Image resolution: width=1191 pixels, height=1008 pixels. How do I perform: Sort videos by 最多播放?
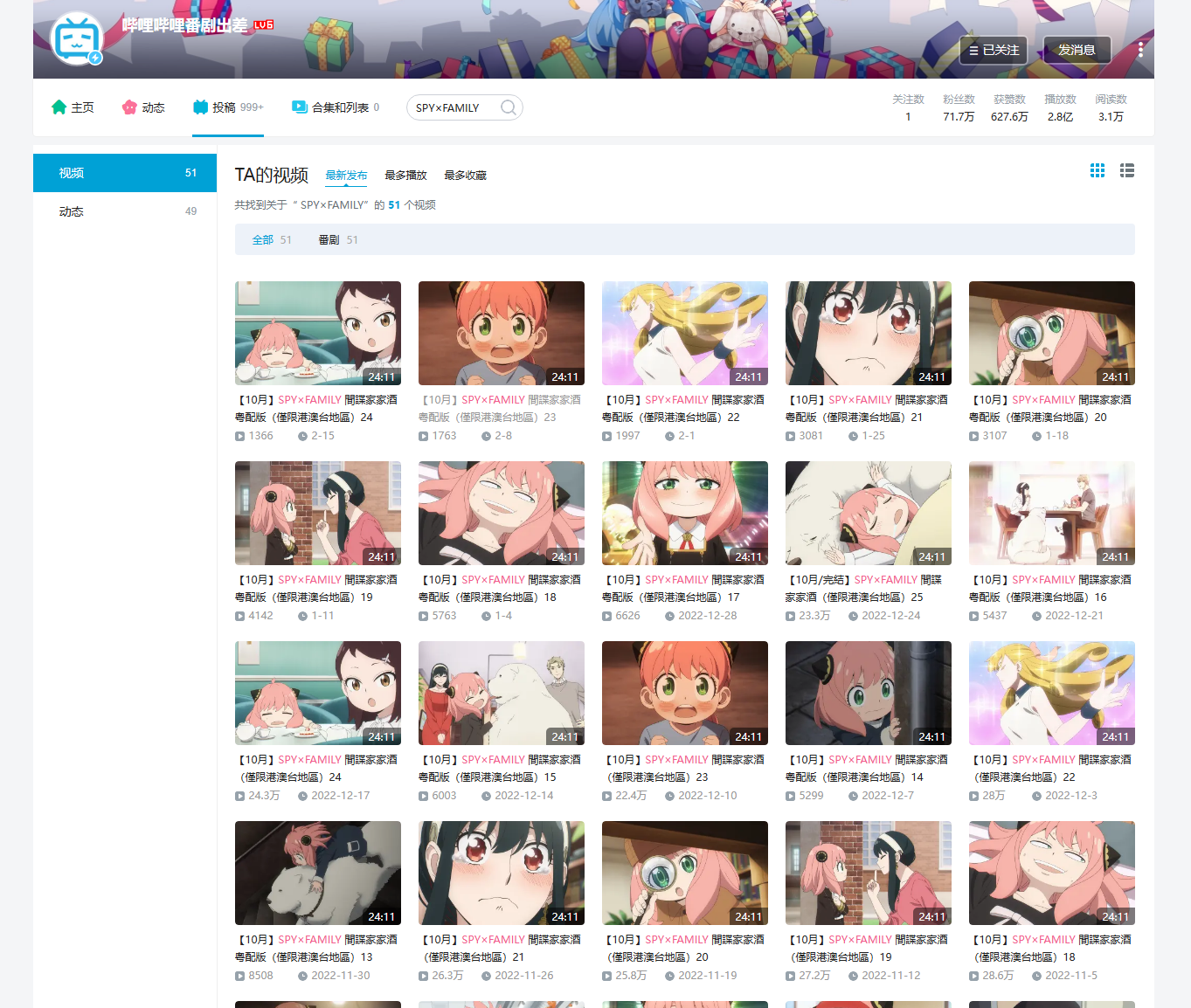pyautogui.click(x=405, y=176)
